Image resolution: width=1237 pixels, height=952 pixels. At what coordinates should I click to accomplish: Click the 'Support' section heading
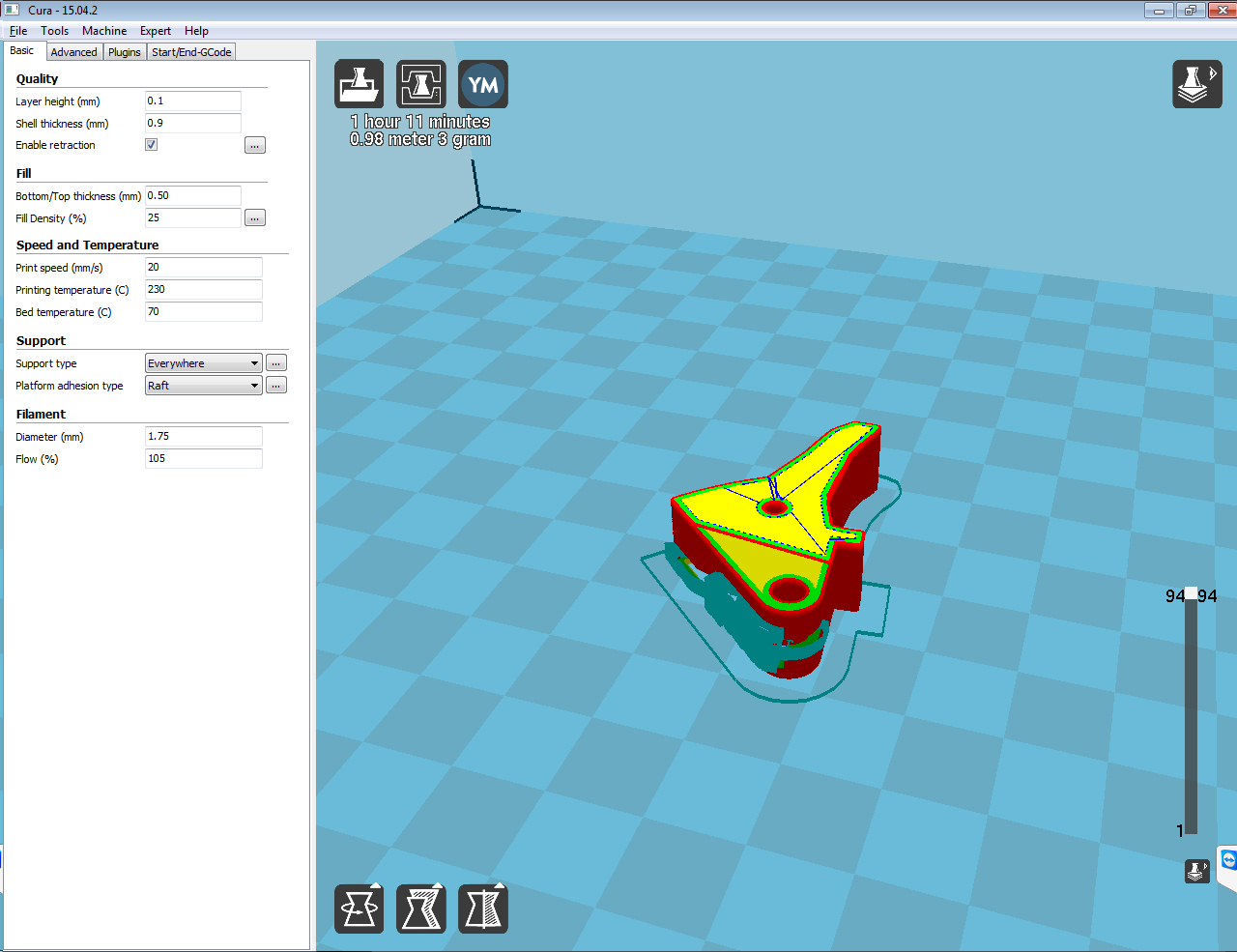(x=41, y=341)
